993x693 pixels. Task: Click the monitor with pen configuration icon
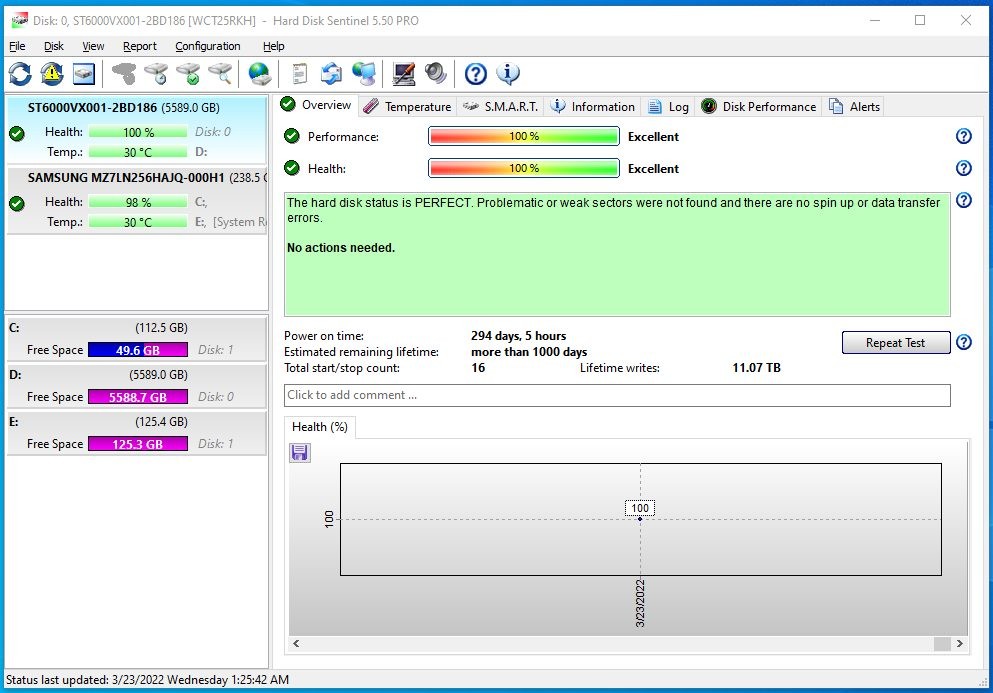point(403,74)
